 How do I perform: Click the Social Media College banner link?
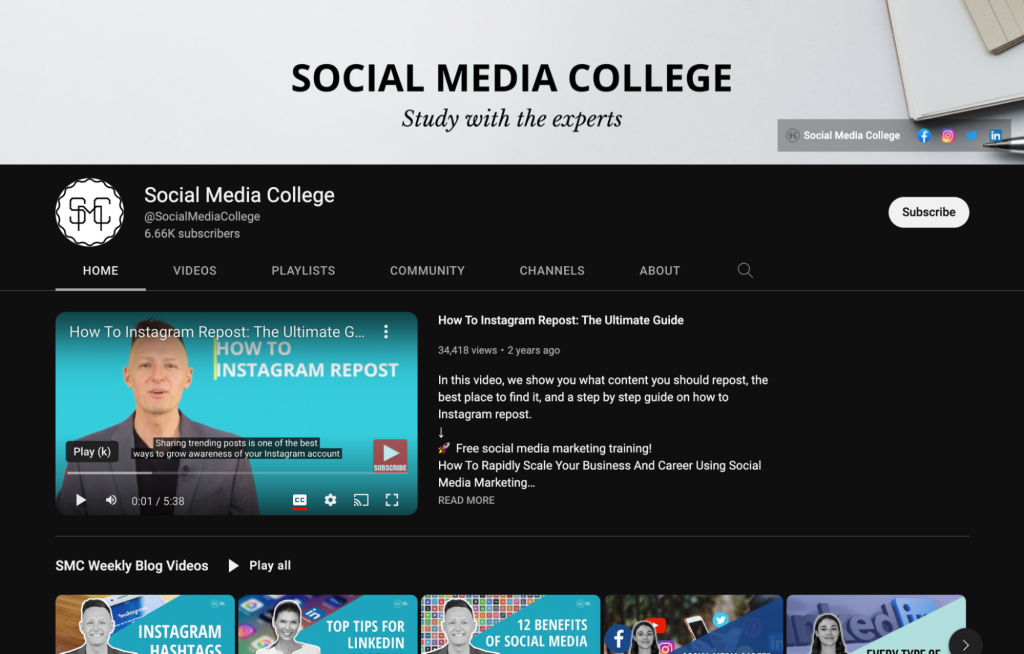843,135
